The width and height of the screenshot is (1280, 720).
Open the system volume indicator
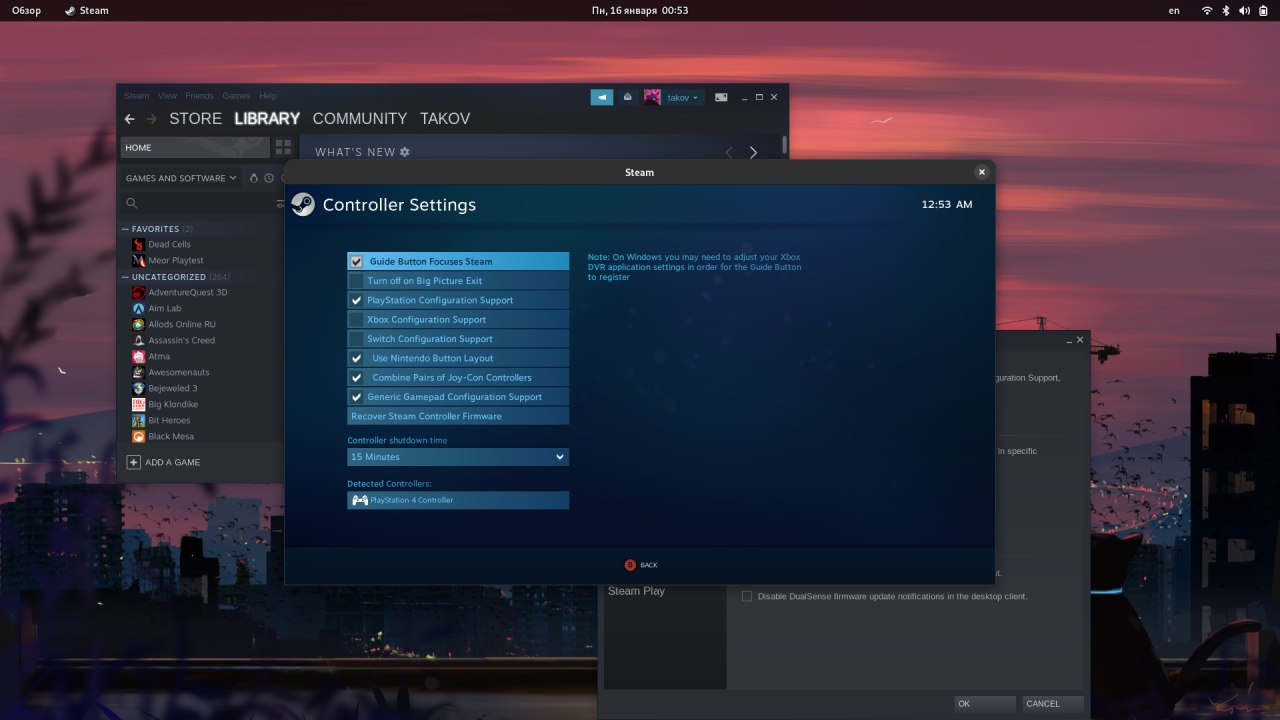pos(1245,10)
